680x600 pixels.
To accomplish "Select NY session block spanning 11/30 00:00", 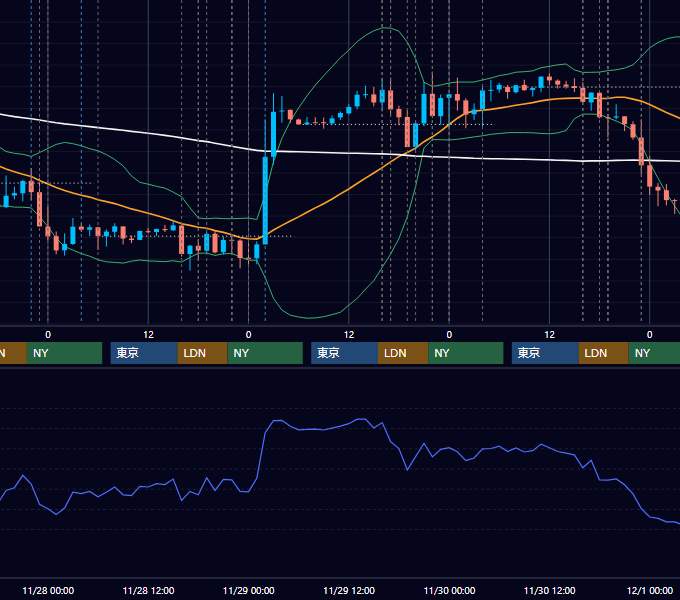I will click(466, 353).
